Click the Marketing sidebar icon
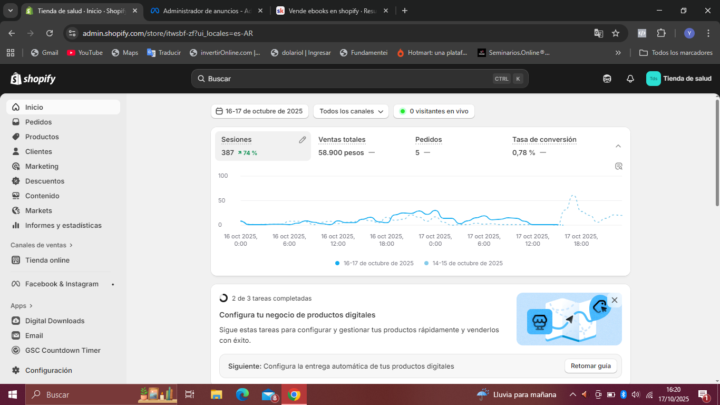Viewport: 720px width, 405px height. pos(16,166)
